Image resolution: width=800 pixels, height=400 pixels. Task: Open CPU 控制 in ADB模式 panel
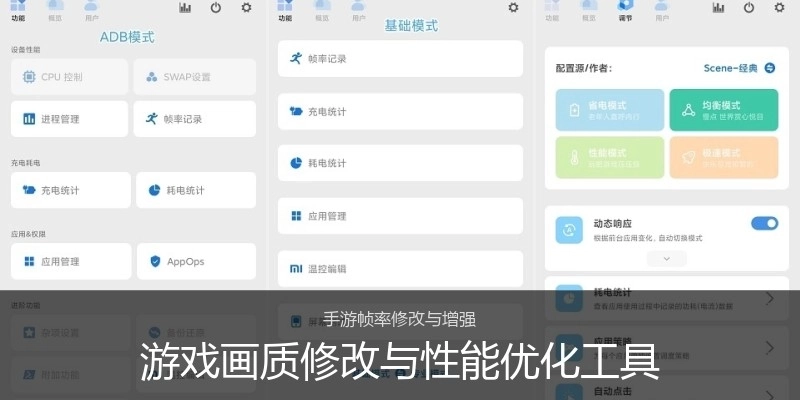tap(70, 77)
